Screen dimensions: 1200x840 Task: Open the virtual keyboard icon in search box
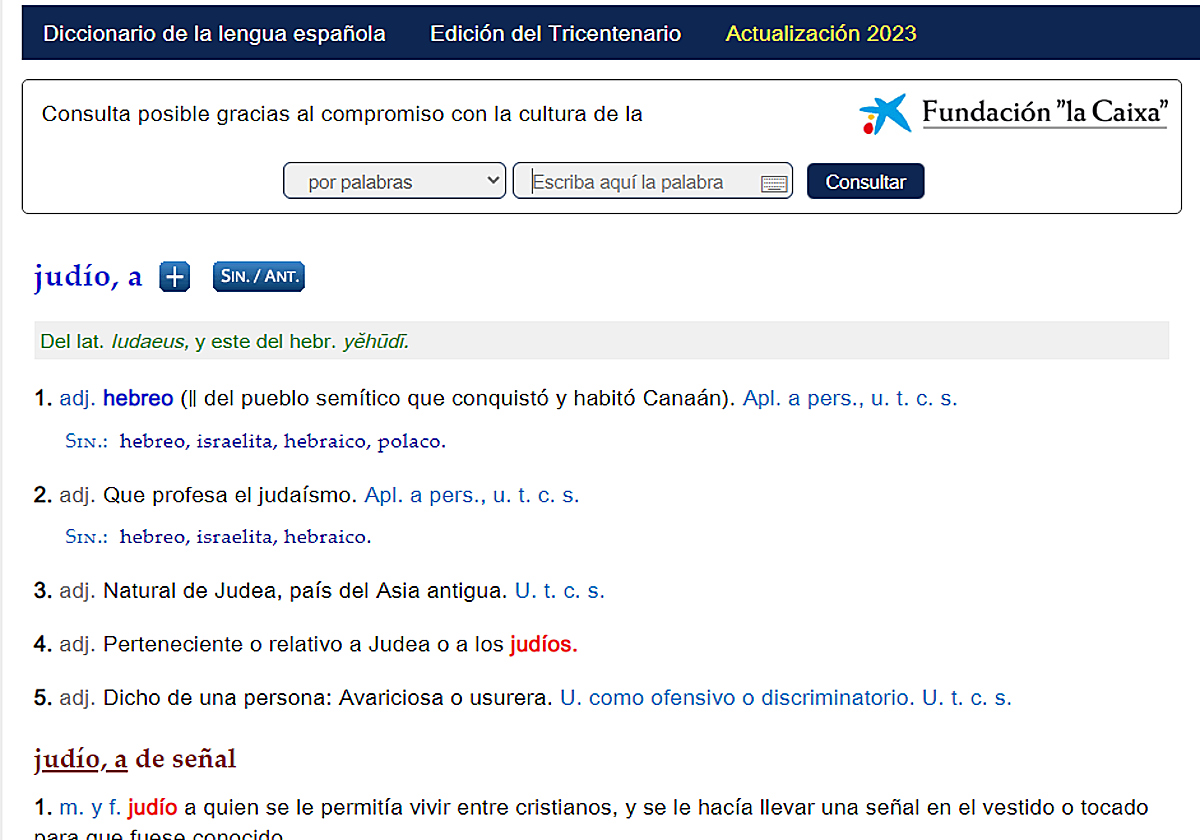point(773,183)
